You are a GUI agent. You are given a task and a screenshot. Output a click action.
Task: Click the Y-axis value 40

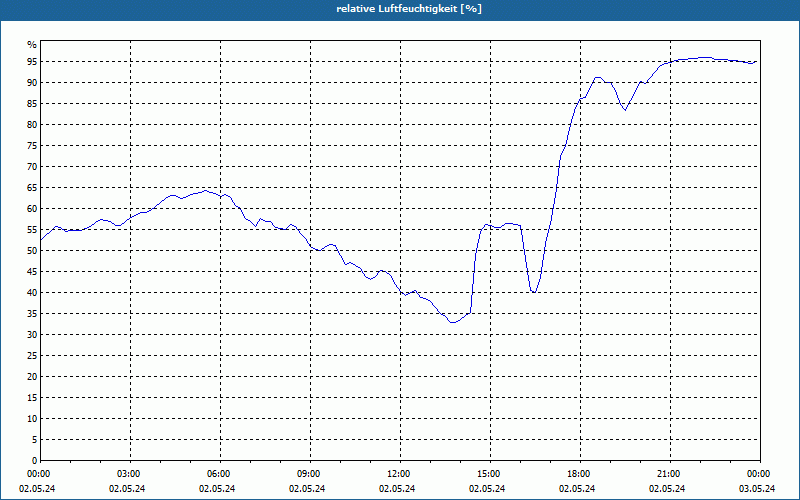[32, 293]
